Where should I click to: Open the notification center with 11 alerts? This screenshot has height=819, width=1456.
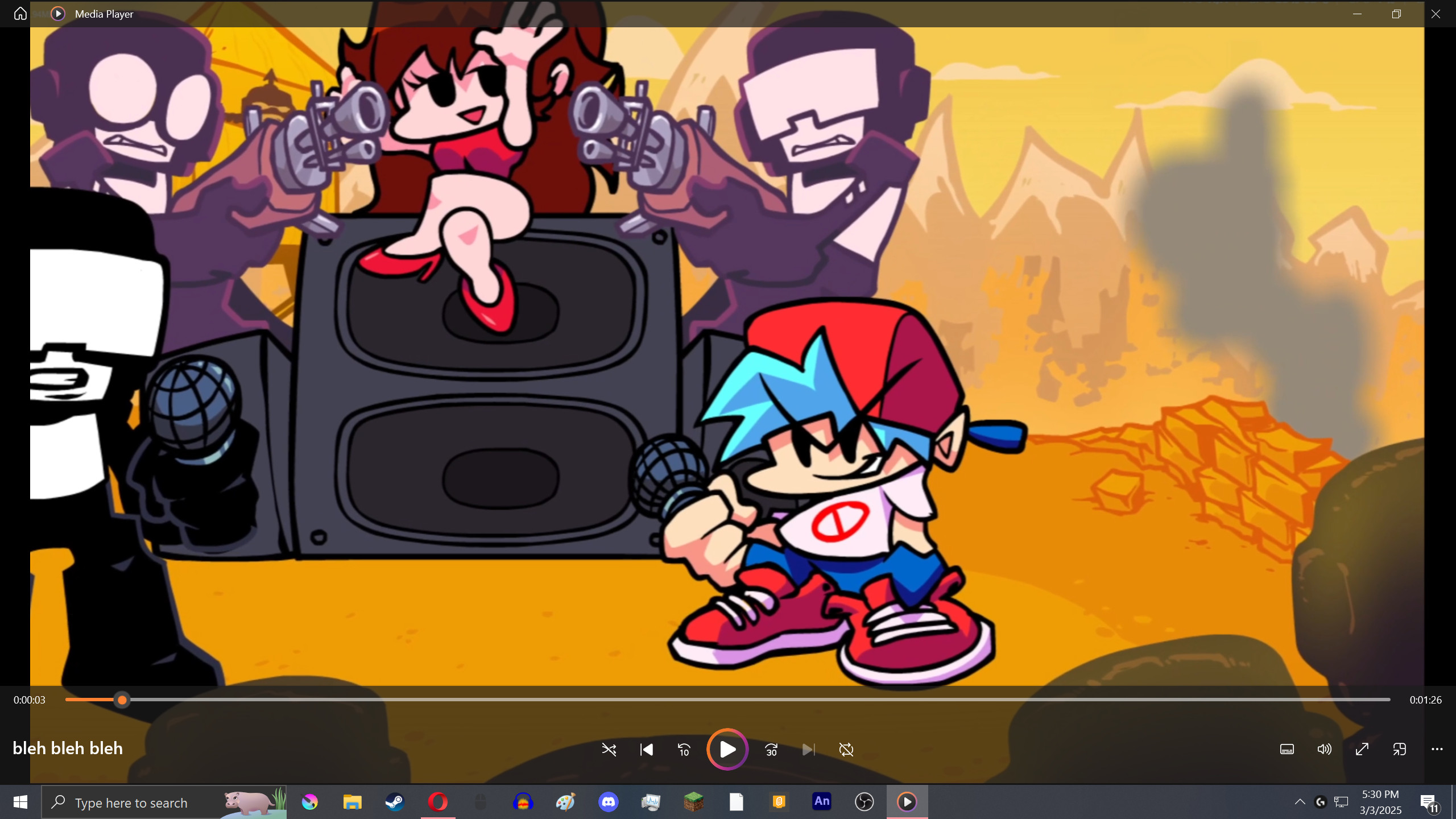click(1429, 803)
